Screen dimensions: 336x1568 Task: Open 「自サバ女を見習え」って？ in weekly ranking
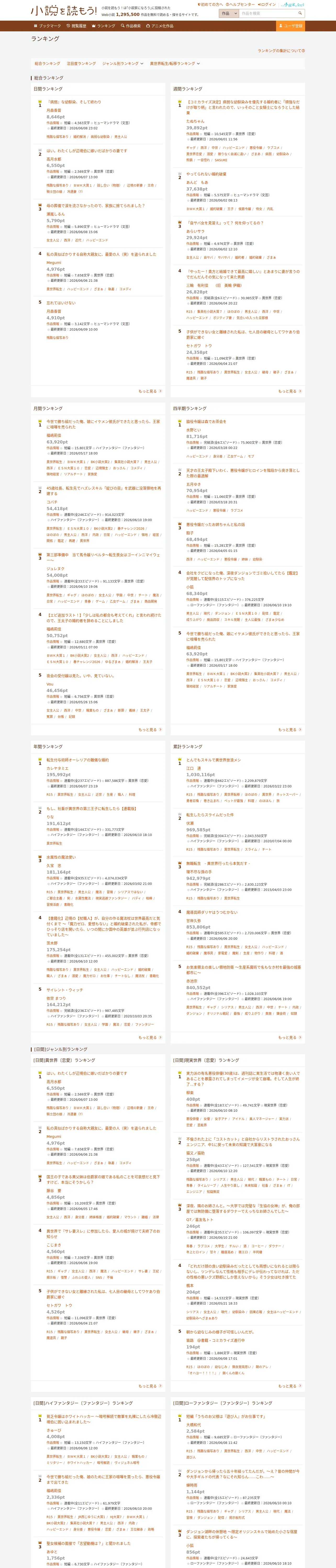225,223
